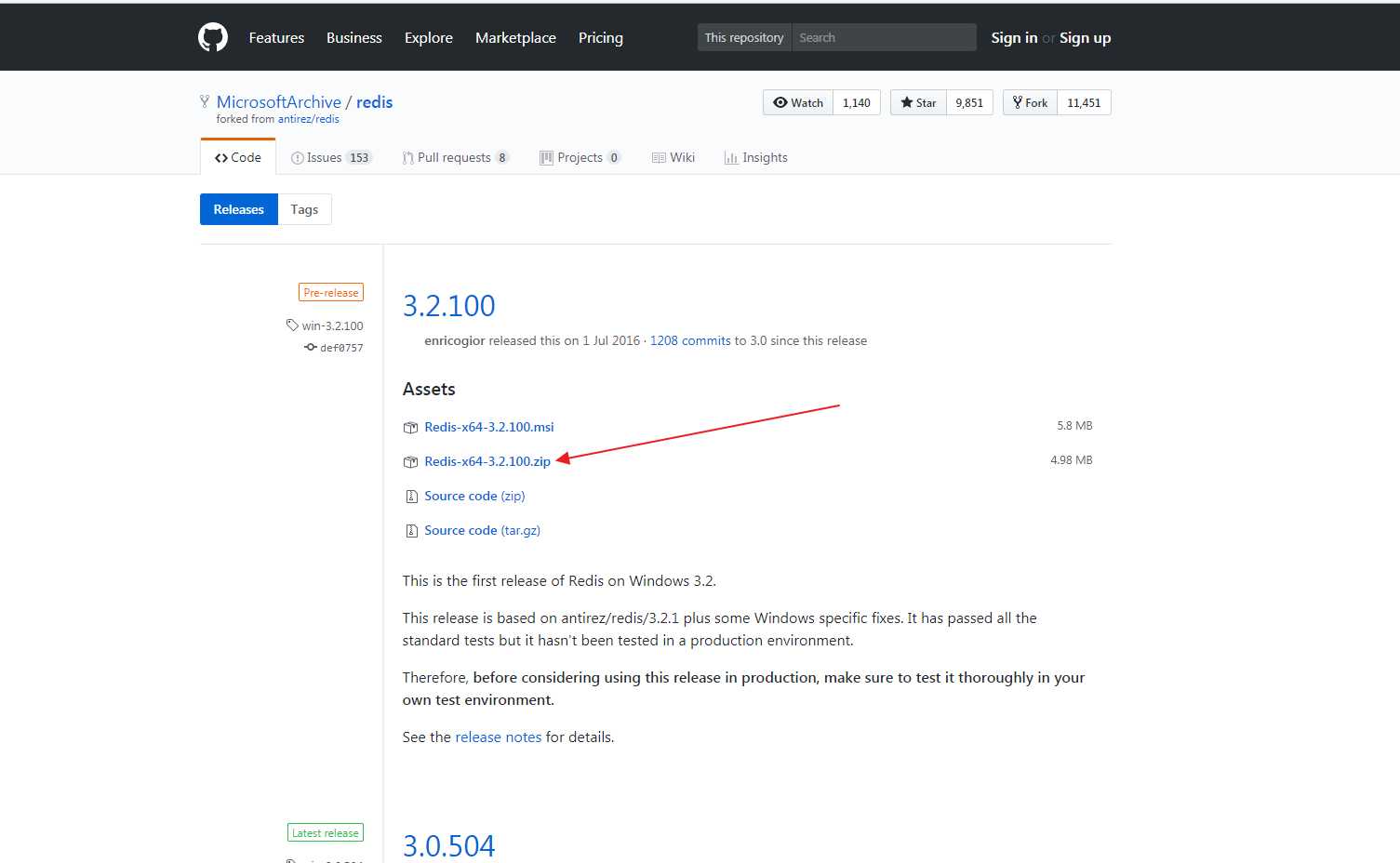Open the Pricing page

[x=601, y=37]
